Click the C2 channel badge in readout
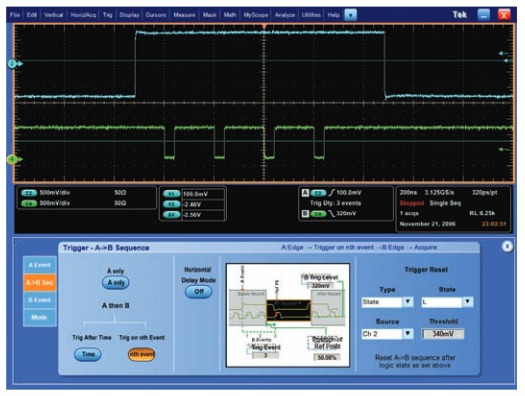The height and width of the screenshot is (396, 525). coord(29,193)
